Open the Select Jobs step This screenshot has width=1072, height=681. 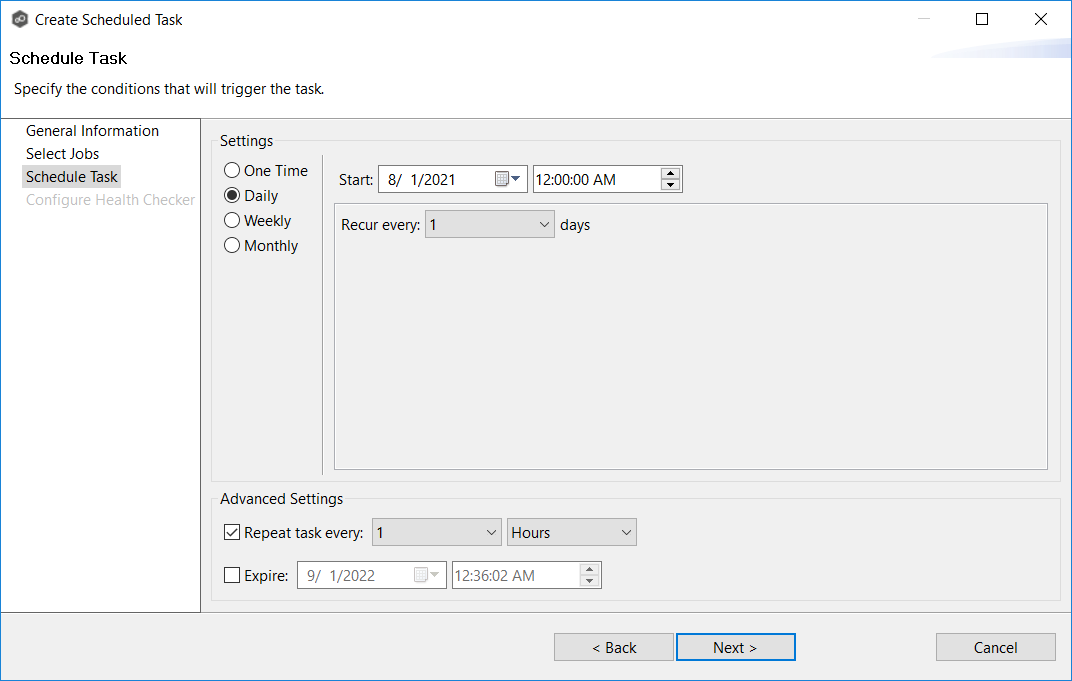click(x=63, y=153)
